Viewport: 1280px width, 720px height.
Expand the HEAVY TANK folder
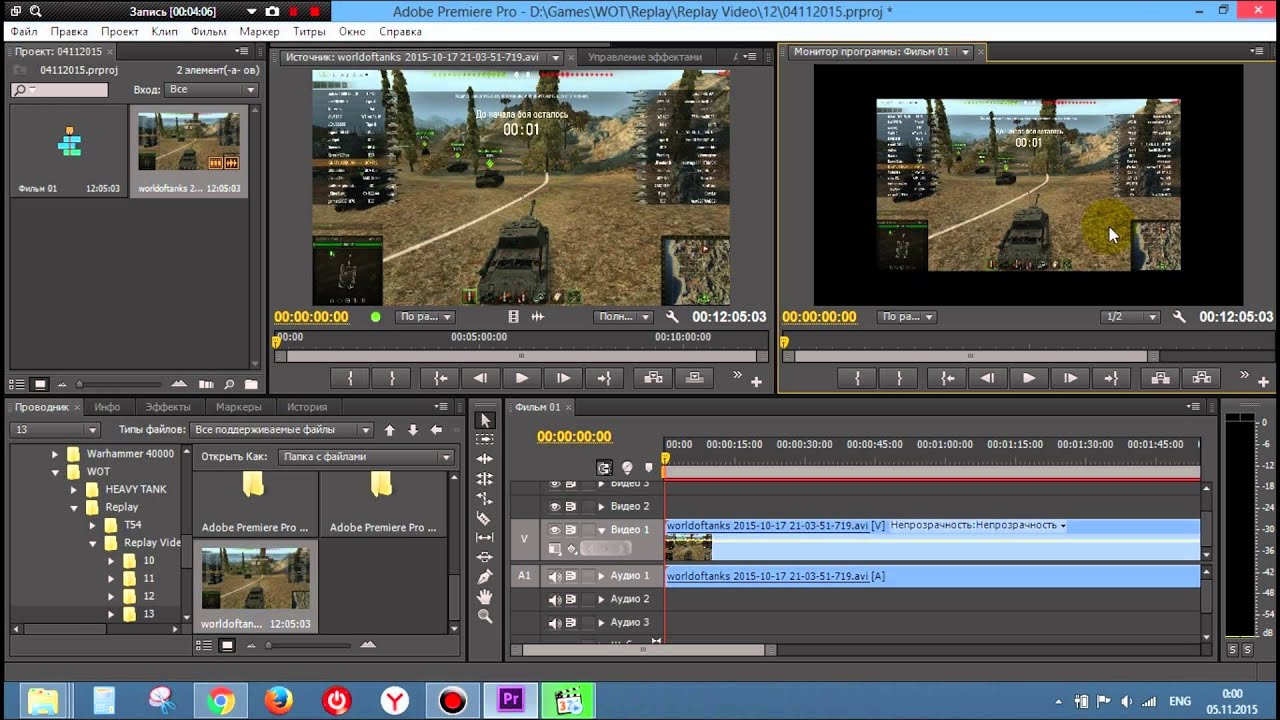(x=74, y=490)
